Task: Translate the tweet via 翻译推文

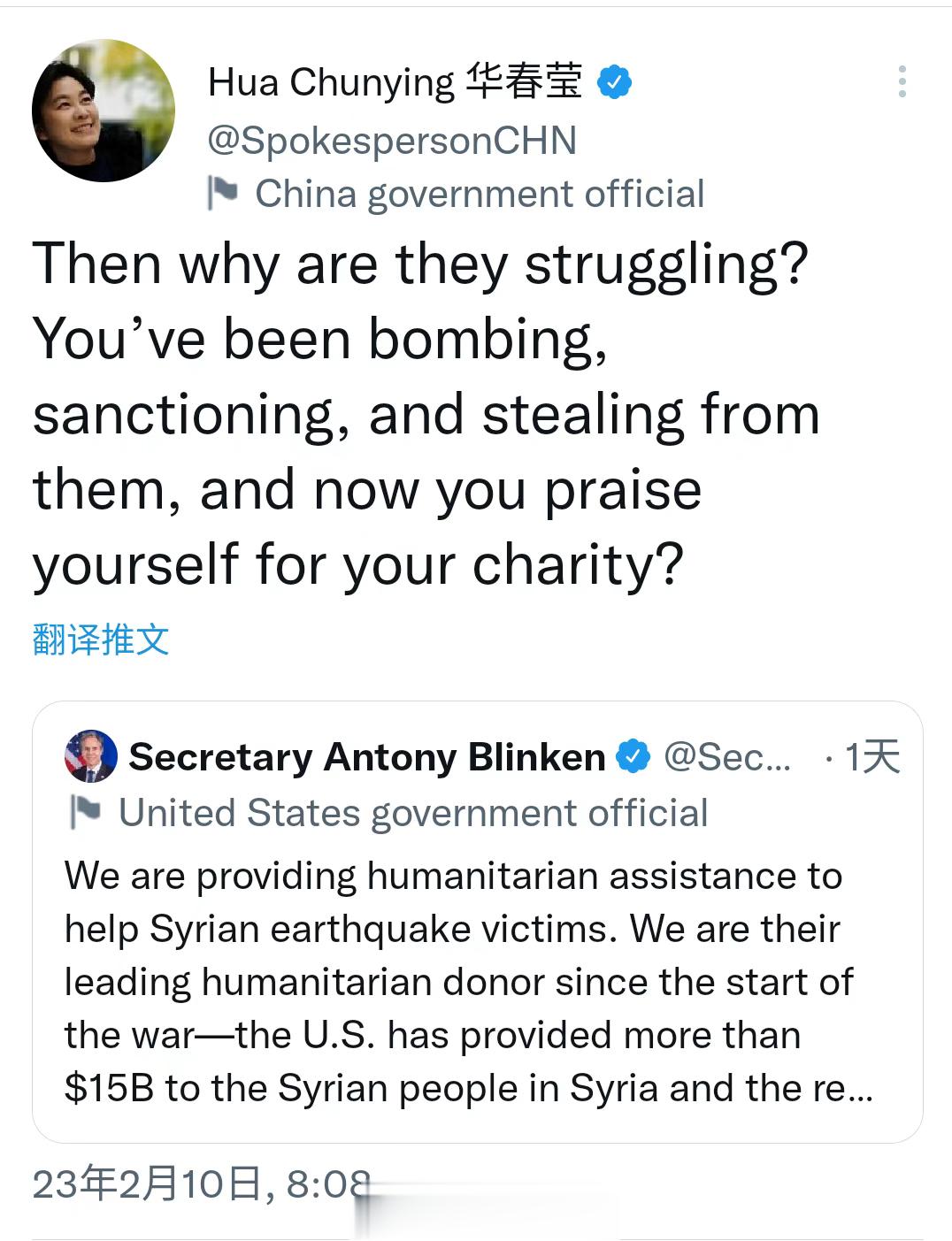Action: point(101,639)
